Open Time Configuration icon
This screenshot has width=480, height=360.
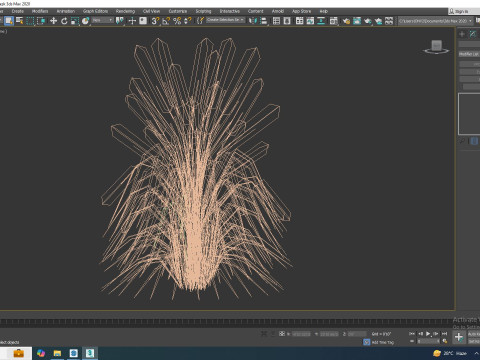445,341
